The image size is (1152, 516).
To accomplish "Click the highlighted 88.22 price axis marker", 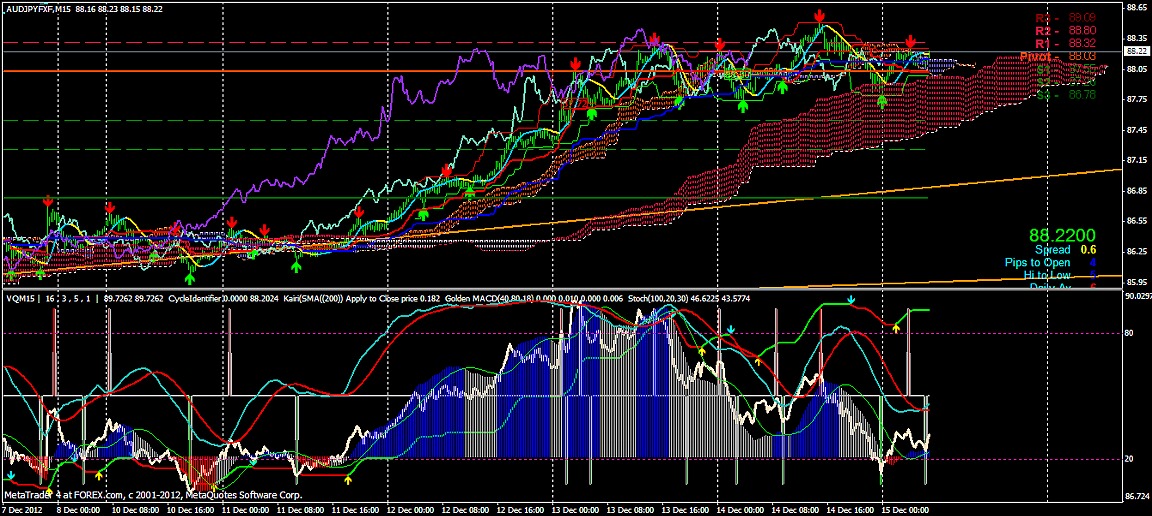I will (x=1136, y=51).
